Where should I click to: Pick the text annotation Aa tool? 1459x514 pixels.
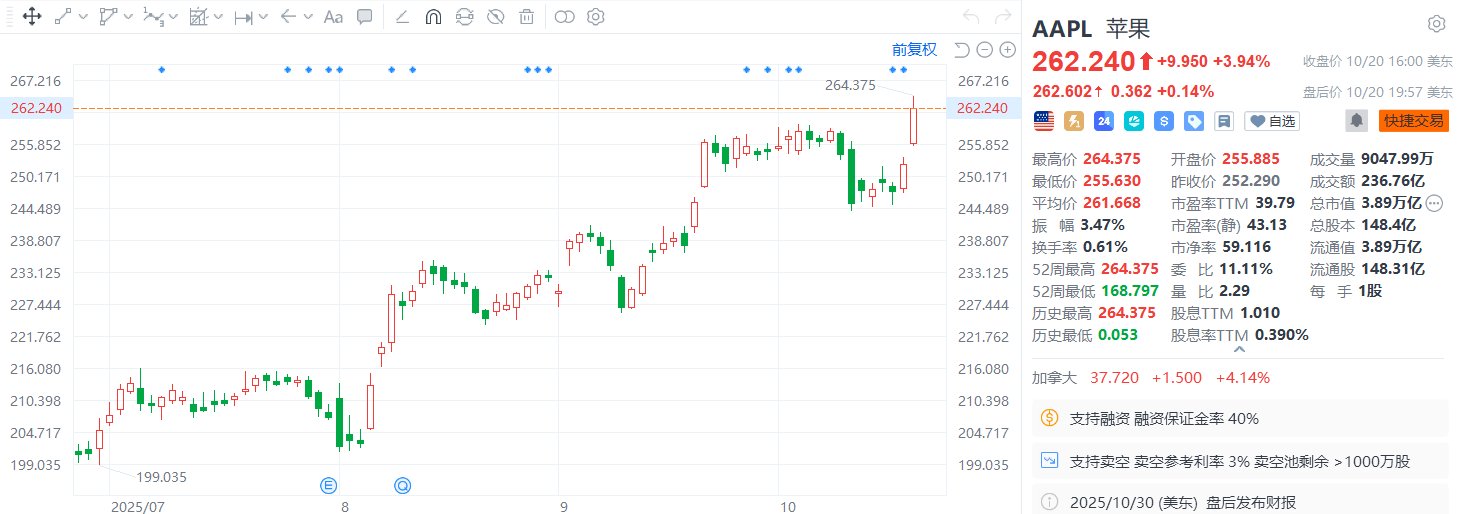[x=334, y=17]
